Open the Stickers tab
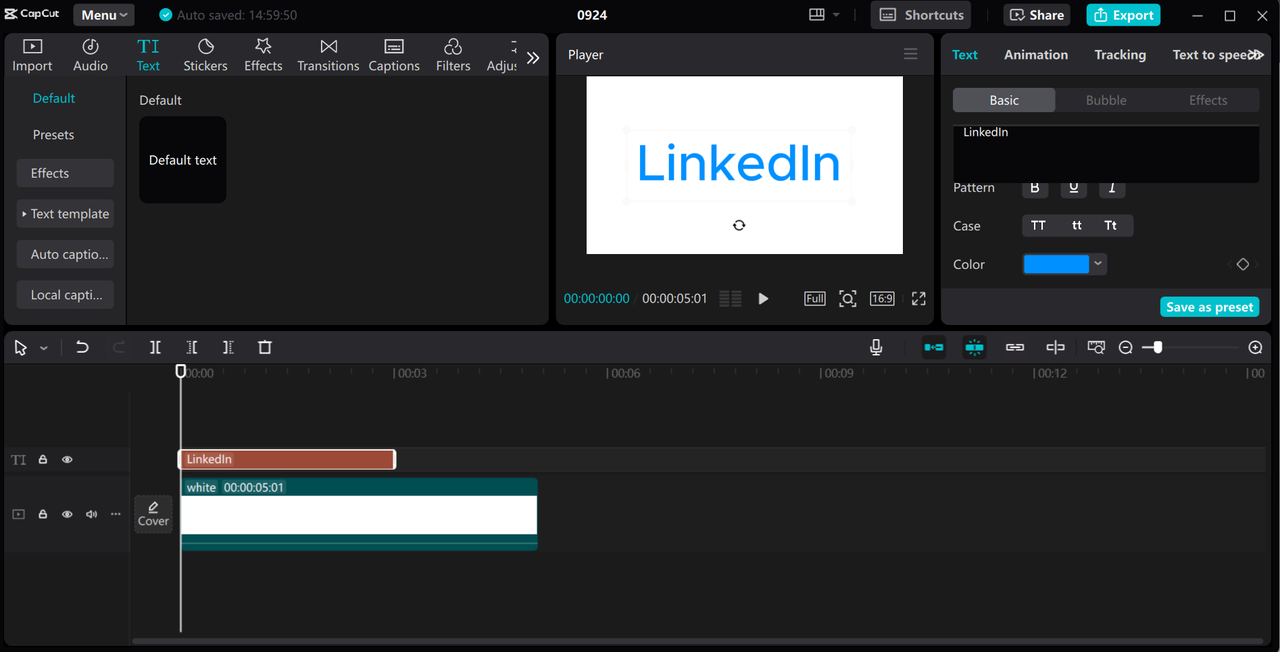The image size is (1280, 652). click(205, 56)
